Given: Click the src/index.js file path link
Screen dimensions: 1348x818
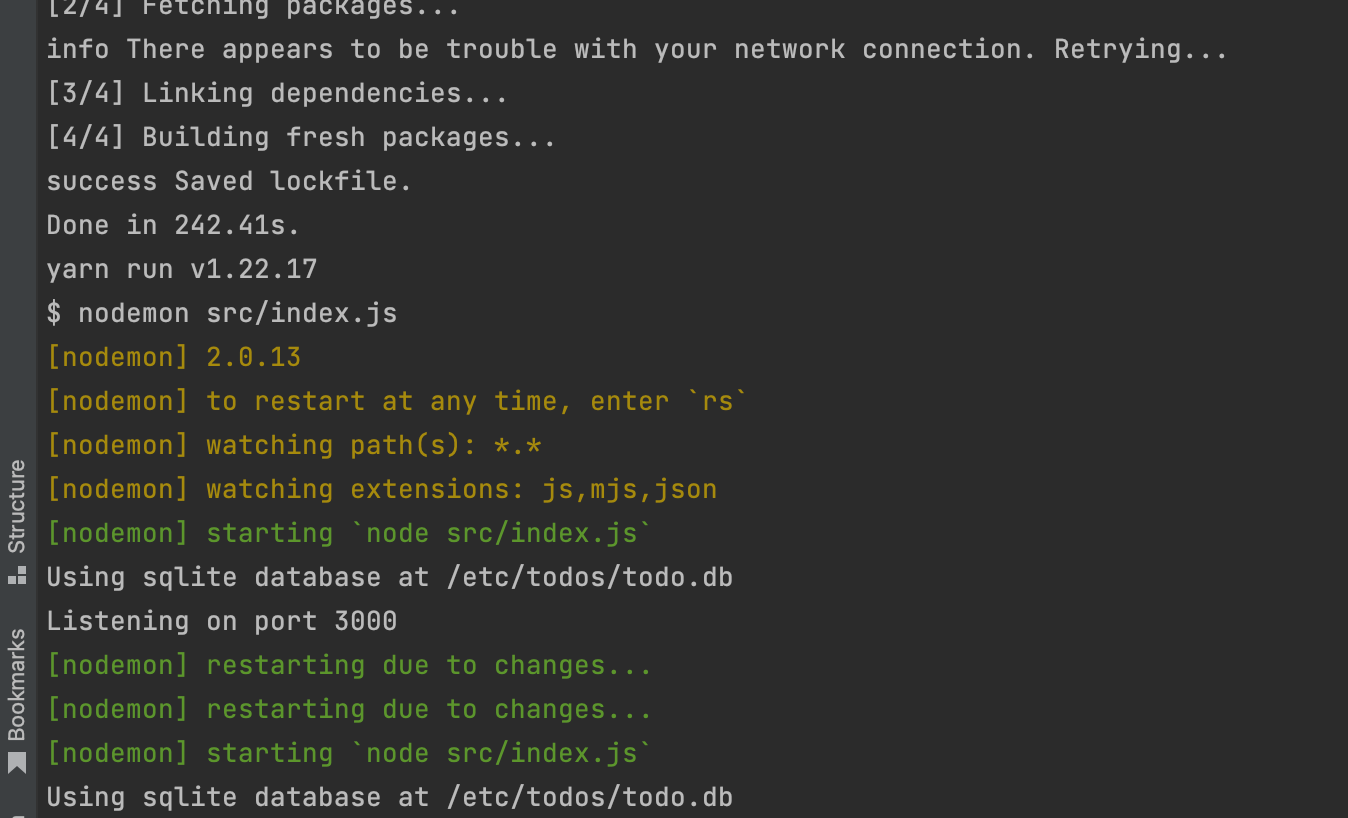Looking at the screenshot, I should coord(301,312).
